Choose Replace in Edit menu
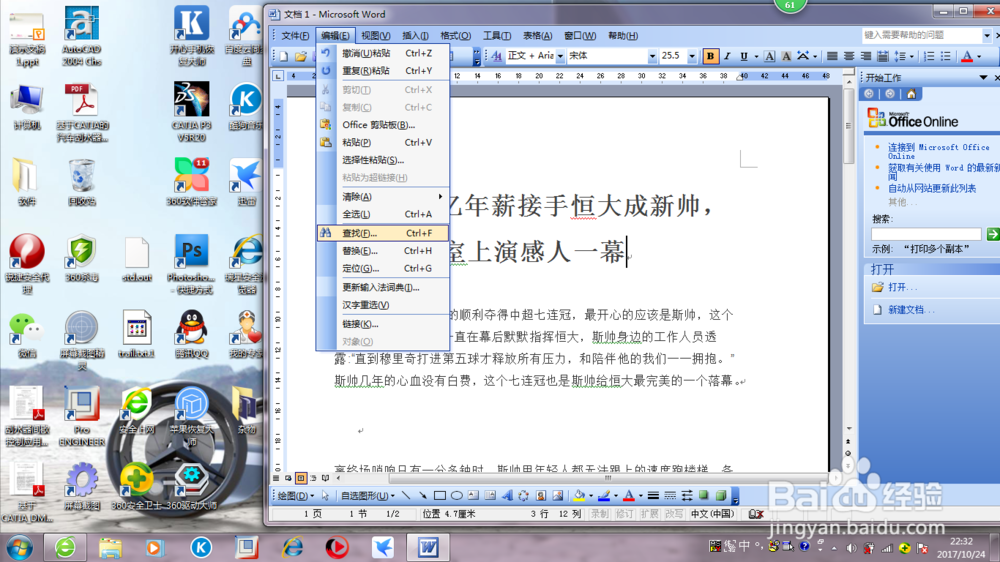 383,251
